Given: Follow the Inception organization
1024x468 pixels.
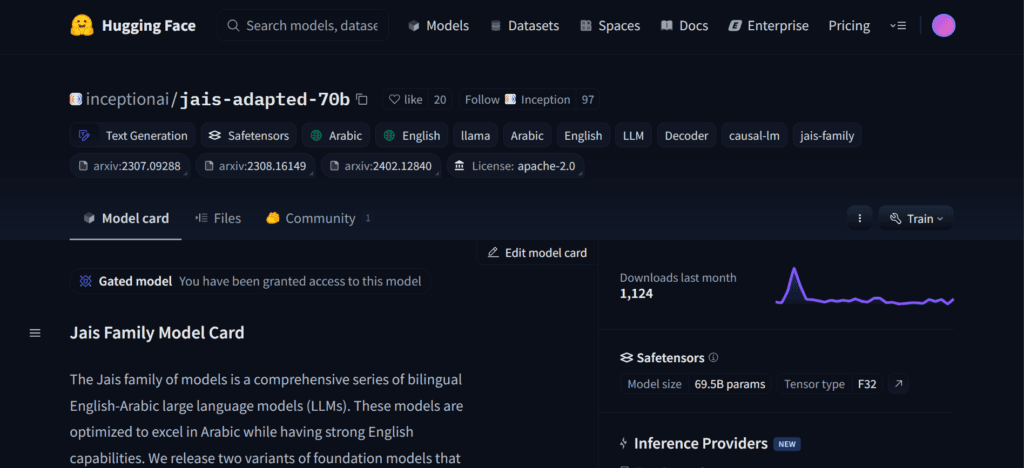Looking at the screenshot, I should [517, 99].
